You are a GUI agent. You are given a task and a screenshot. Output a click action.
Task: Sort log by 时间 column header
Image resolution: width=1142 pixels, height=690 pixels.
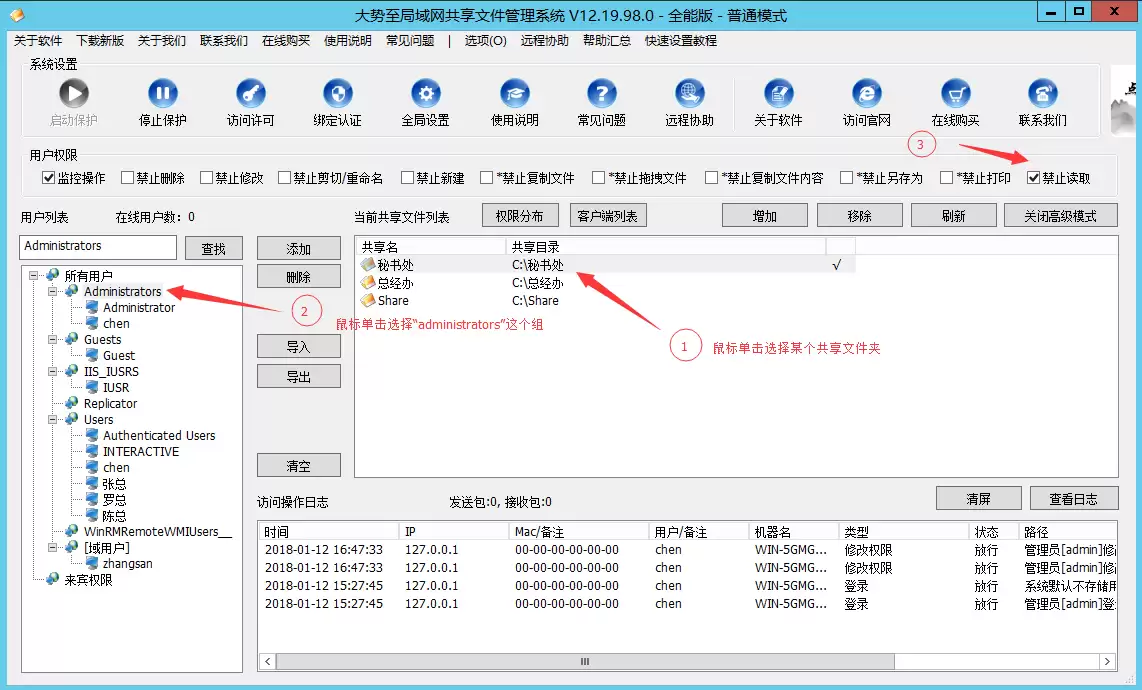328,532
